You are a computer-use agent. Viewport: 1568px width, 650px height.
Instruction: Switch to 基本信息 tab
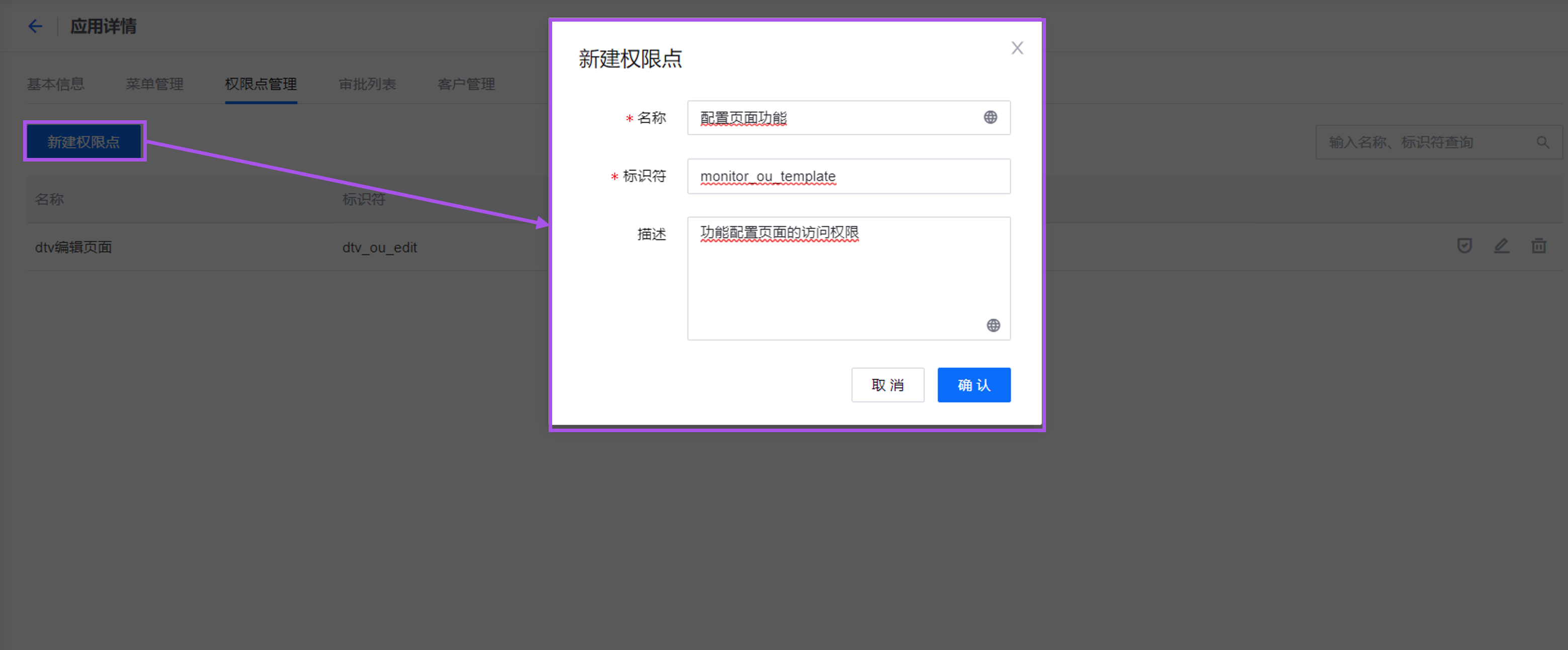point(55,84)
